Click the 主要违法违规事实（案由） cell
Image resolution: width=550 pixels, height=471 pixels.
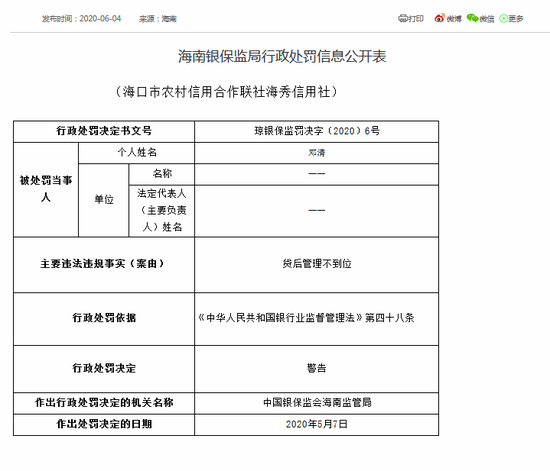[104, 265]
